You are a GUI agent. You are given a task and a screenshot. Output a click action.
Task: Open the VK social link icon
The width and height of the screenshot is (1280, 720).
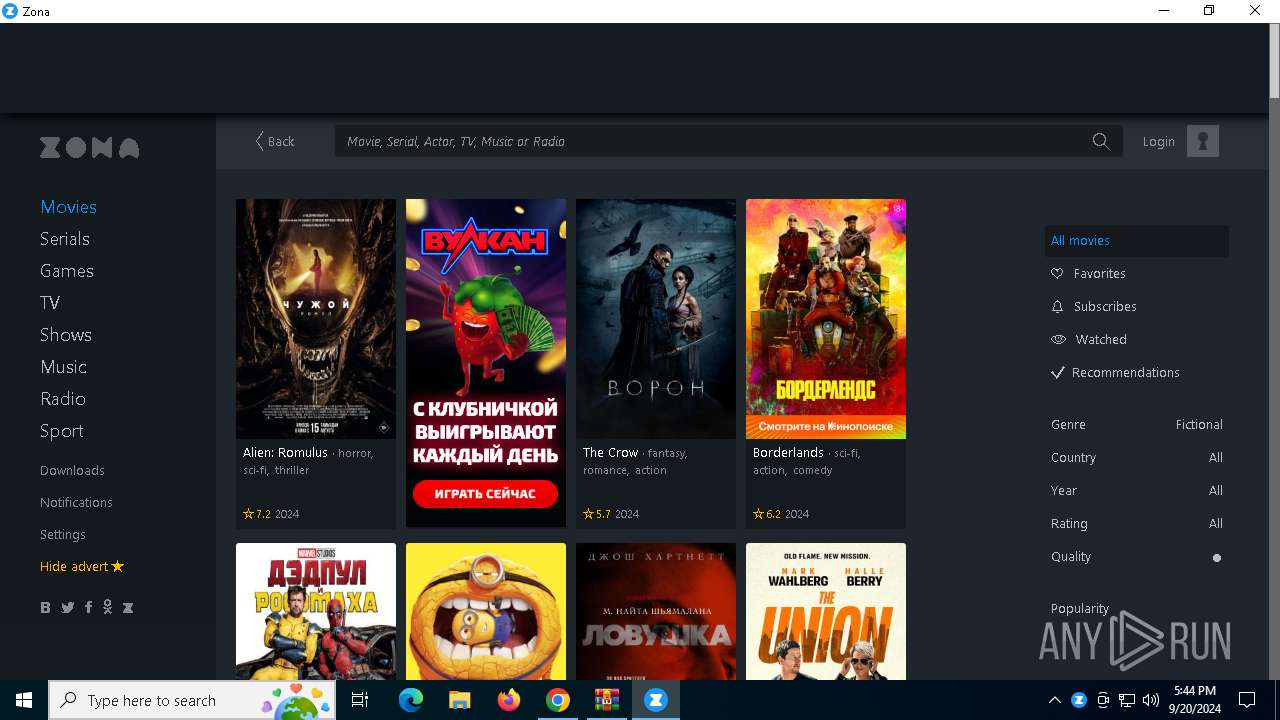(x=45, y=607)
